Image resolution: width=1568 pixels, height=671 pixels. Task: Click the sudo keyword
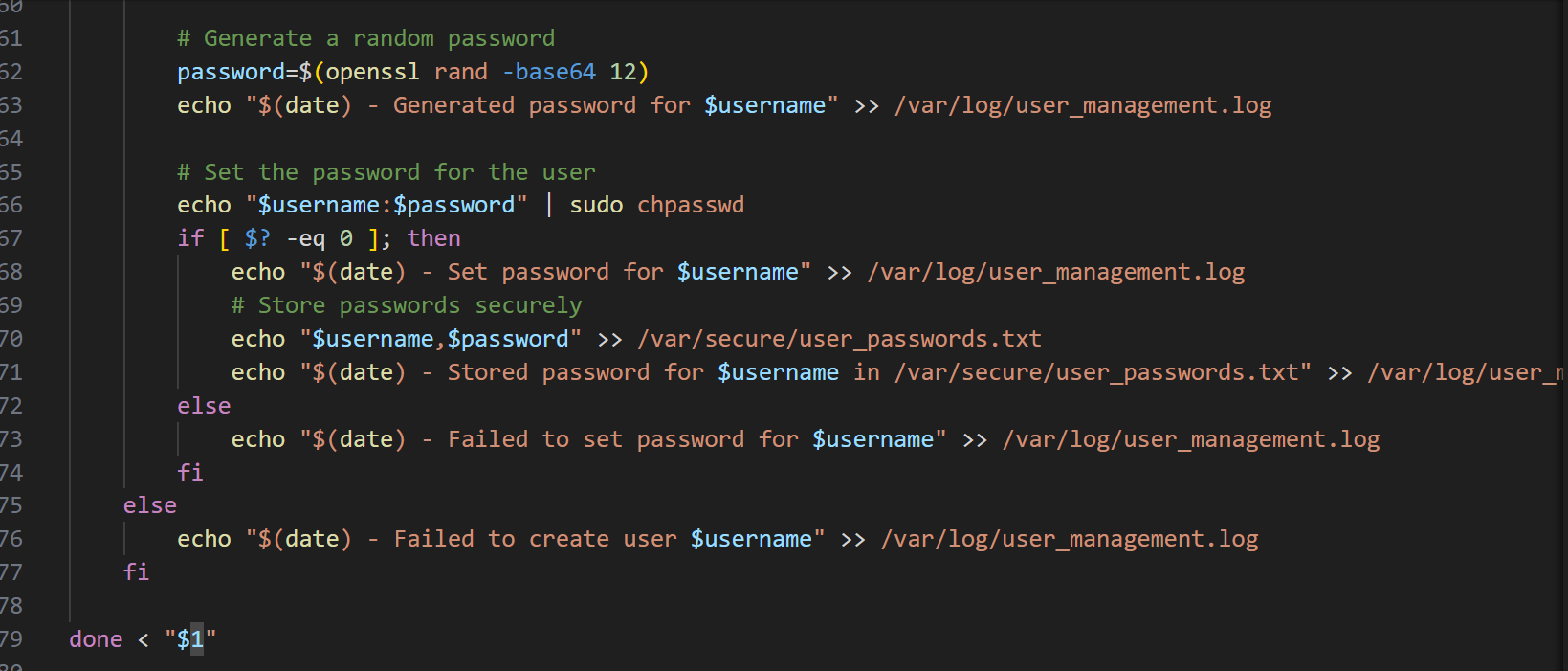[x=596, y=205]
